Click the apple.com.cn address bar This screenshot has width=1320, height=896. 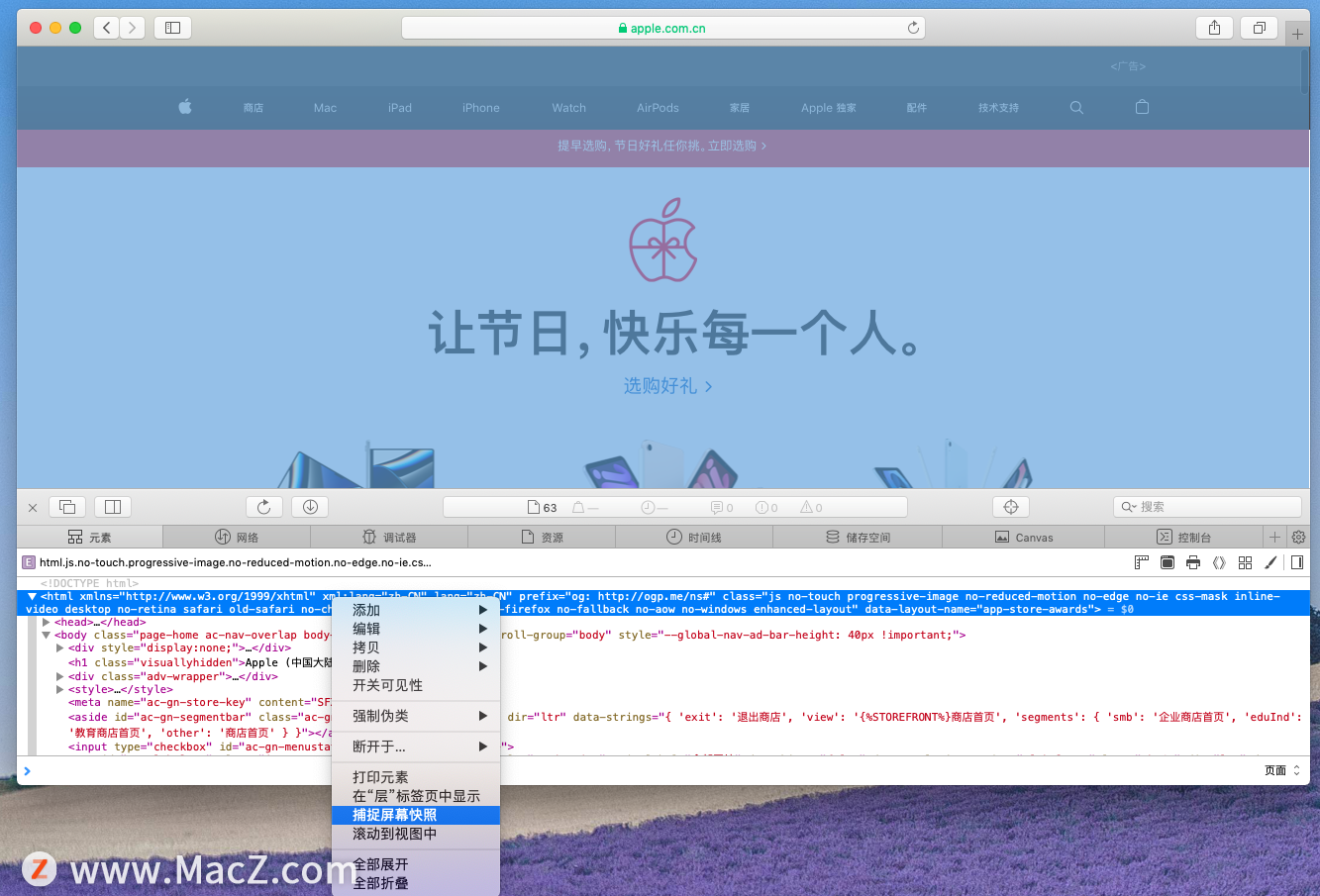pos(662,28)
